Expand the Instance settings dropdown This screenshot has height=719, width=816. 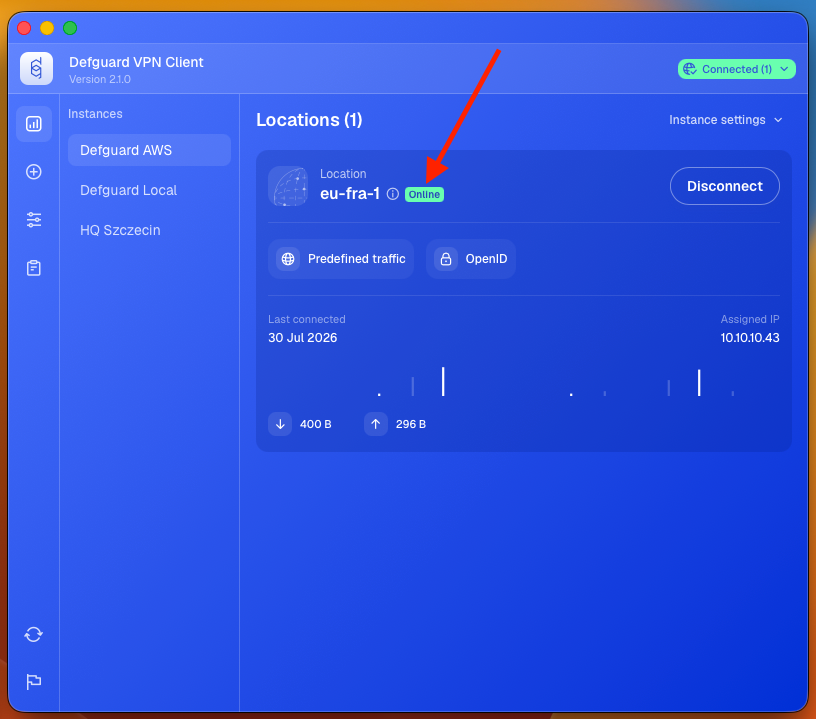pos(725,120)
